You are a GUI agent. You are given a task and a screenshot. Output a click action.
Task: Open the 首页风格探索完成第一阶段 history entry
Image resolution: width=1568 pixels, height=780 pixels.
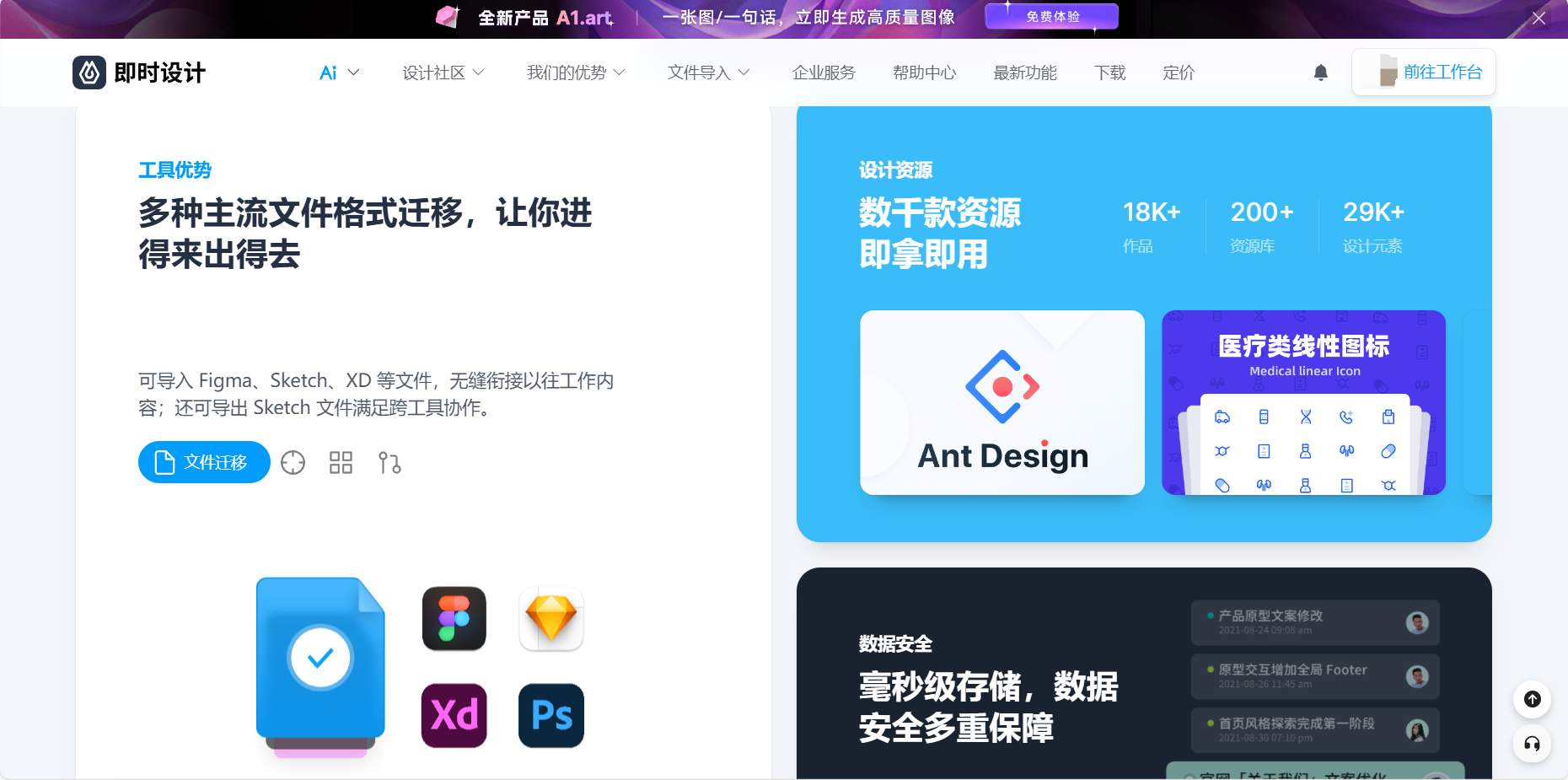(x=1315, y=730)
